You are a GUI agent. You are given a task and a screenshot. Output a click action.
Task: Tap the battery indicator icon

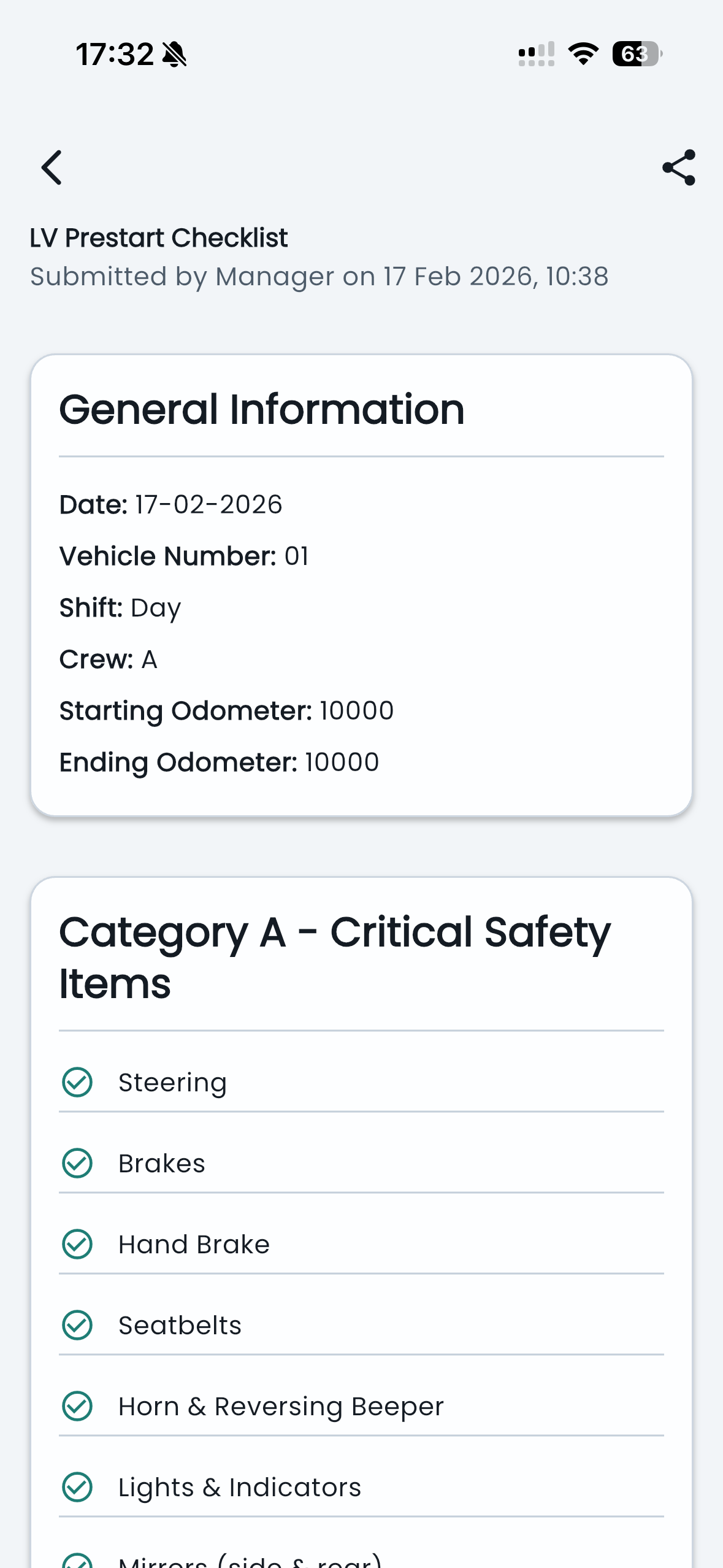click(637, 54)
